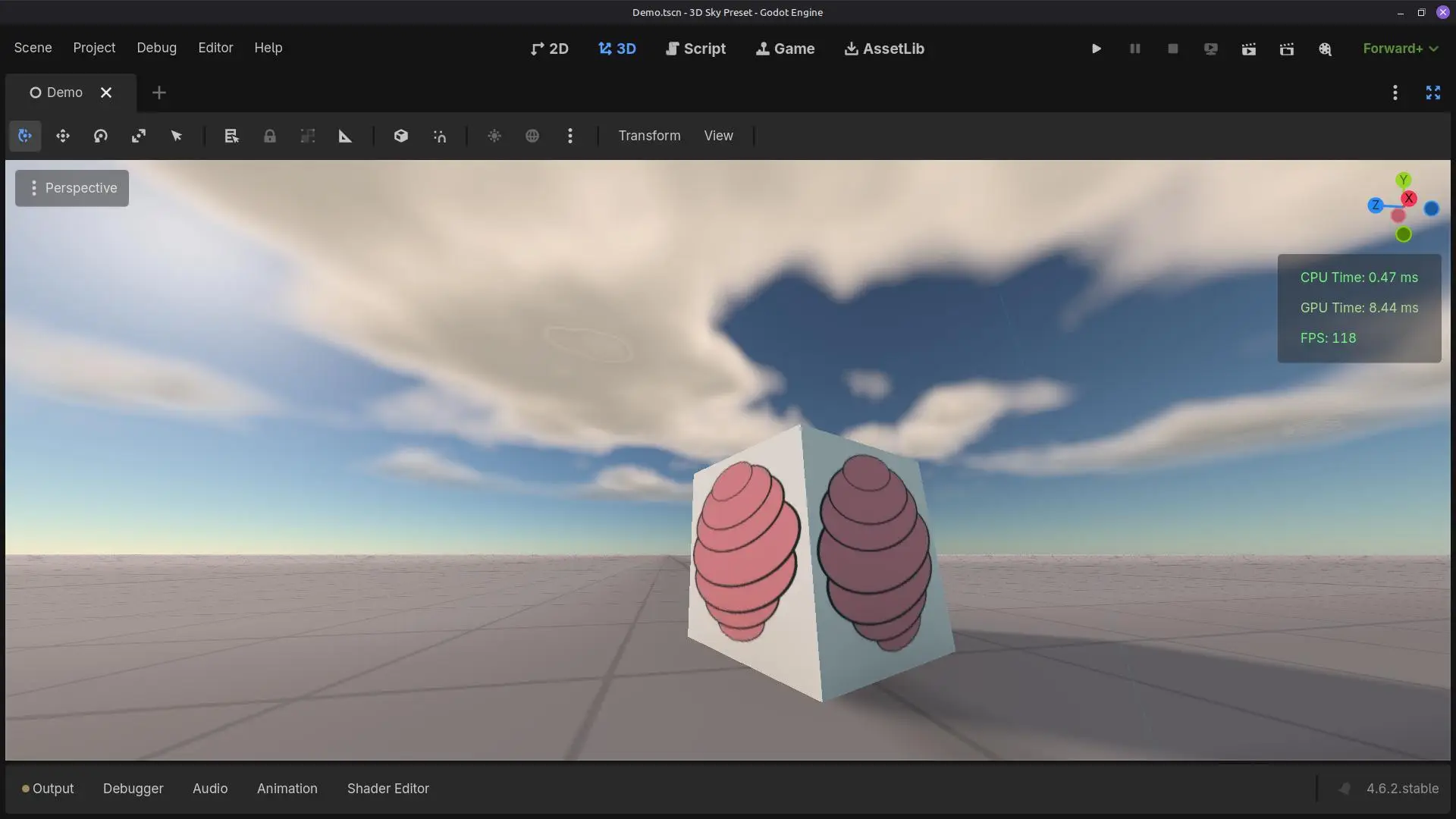This screenshot has width=1456, height=819.
Task: Click the Ruler measurement tool icon
Action: pos(345,136)
